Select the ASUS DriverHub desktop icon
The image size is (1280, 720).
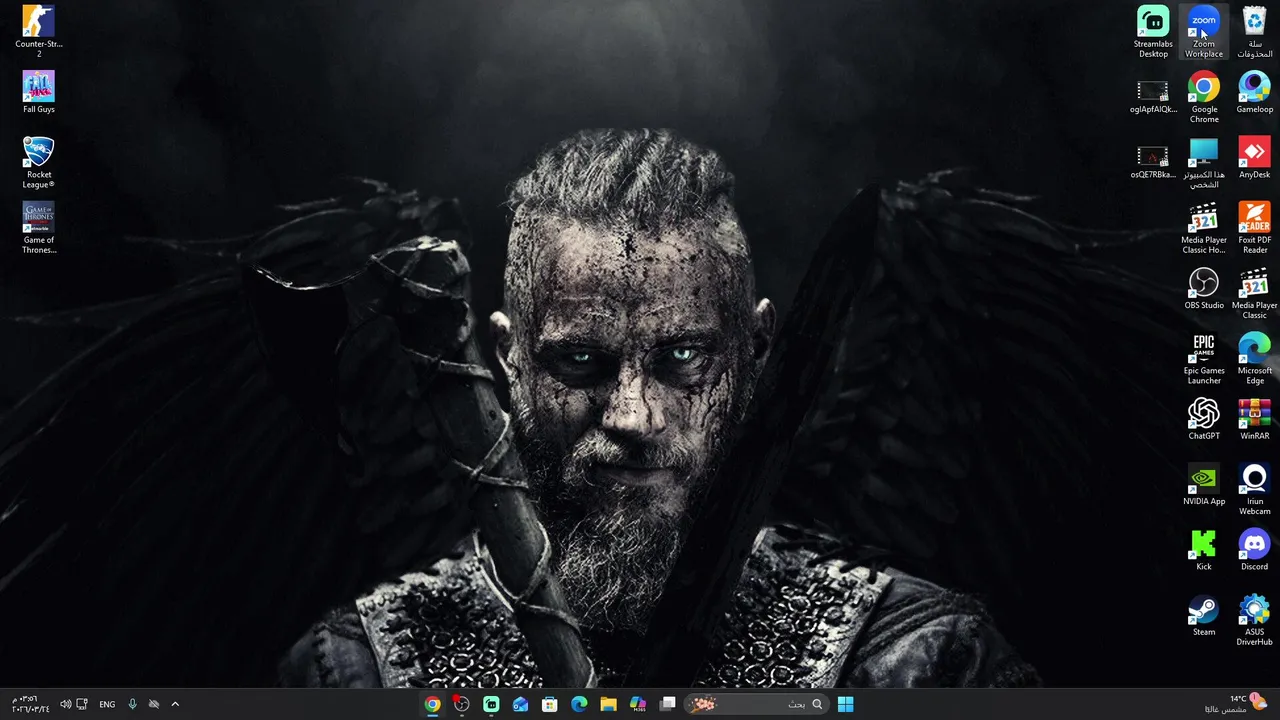[x=1254, y=620]
